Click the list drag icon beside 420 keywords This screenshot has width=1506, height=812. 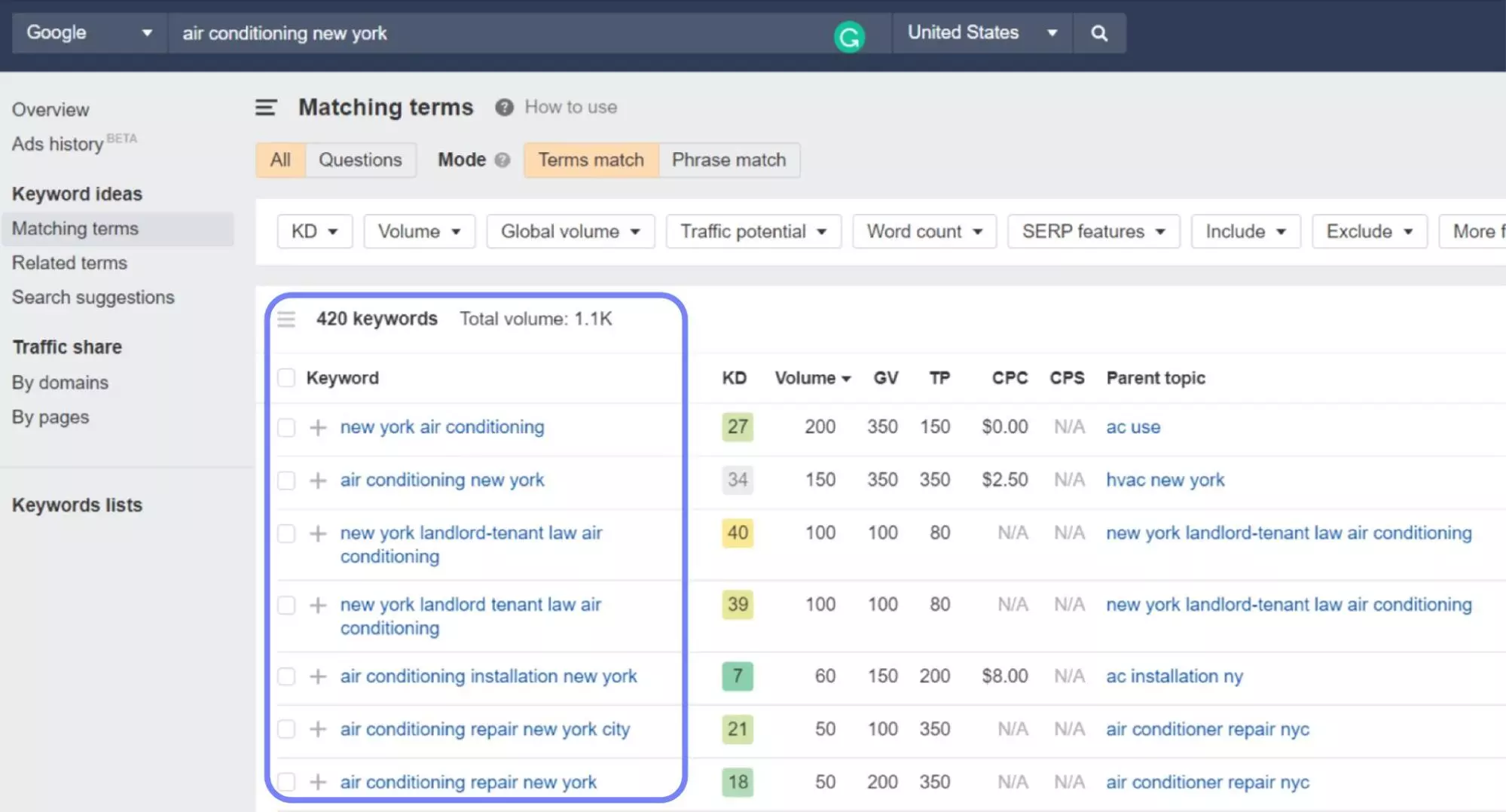pyautogui.click(x=286, y=319)
